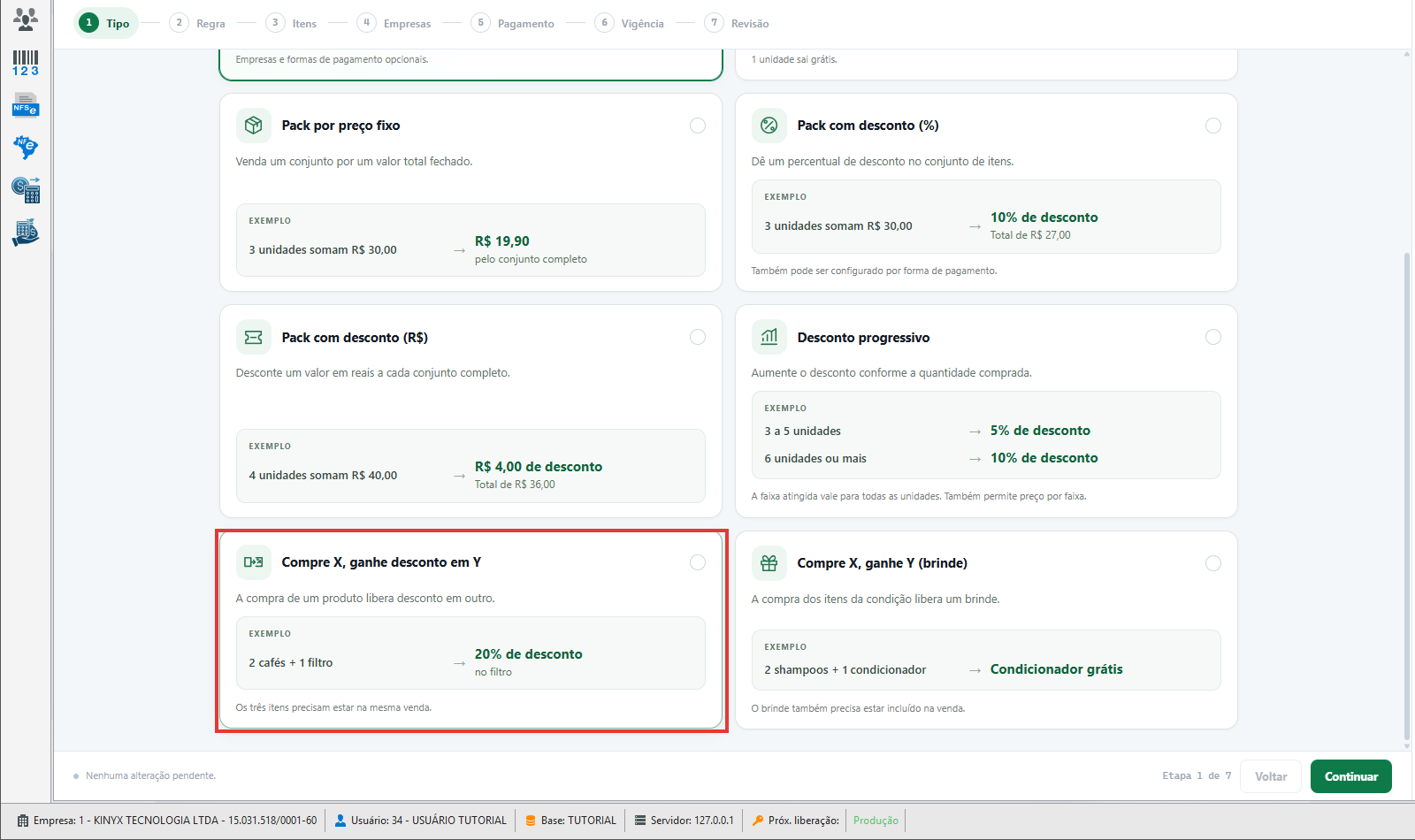
Task: Select the Desconto progressivo radio button
Action: (x=1213, y=337)
